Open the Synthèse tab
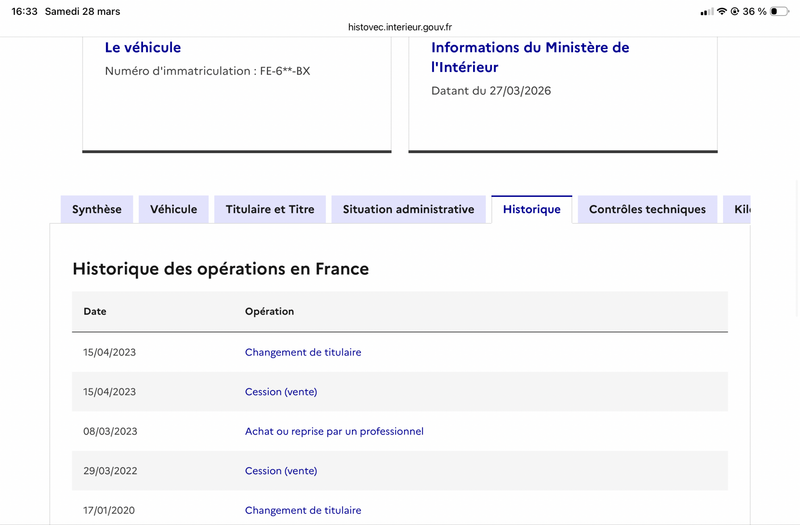The height and width of the screenshot is (525, 800). tap(97, 210)
